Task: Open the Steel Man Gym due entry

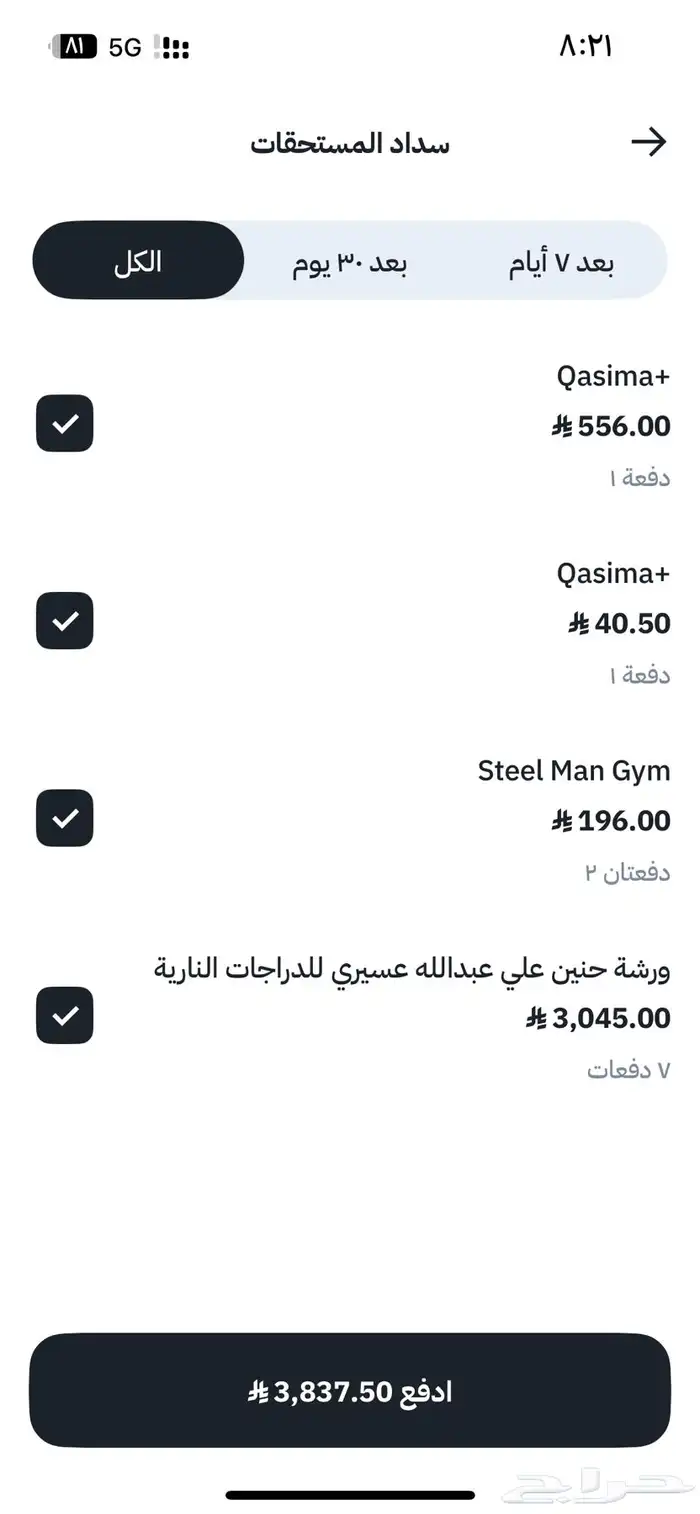Action: click(571, 770)
